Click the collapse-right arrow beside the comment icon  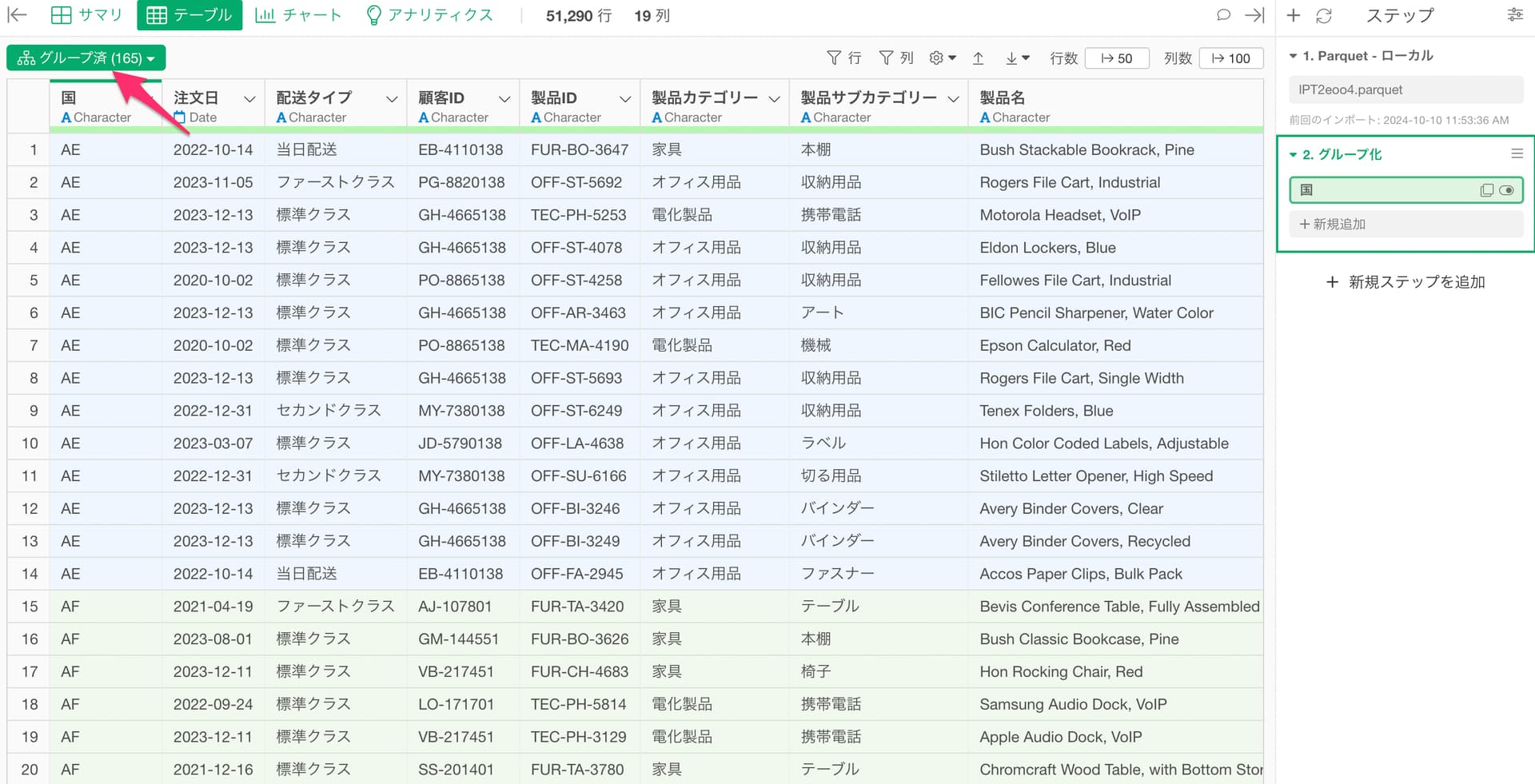coord(1254,15)
